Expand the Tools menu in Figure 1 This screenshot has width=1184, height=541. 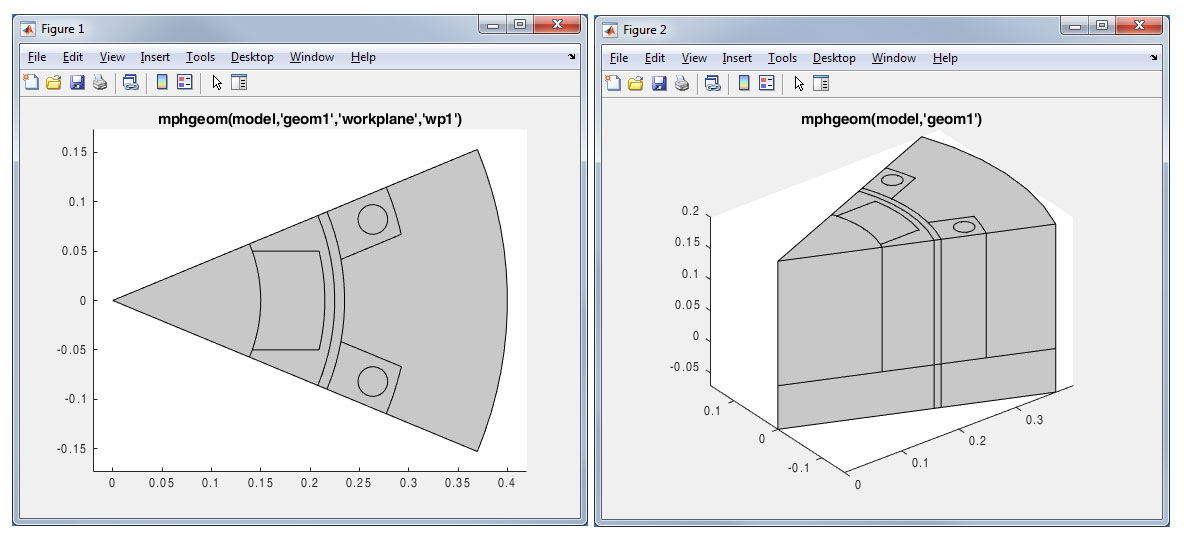click(200, 57)
